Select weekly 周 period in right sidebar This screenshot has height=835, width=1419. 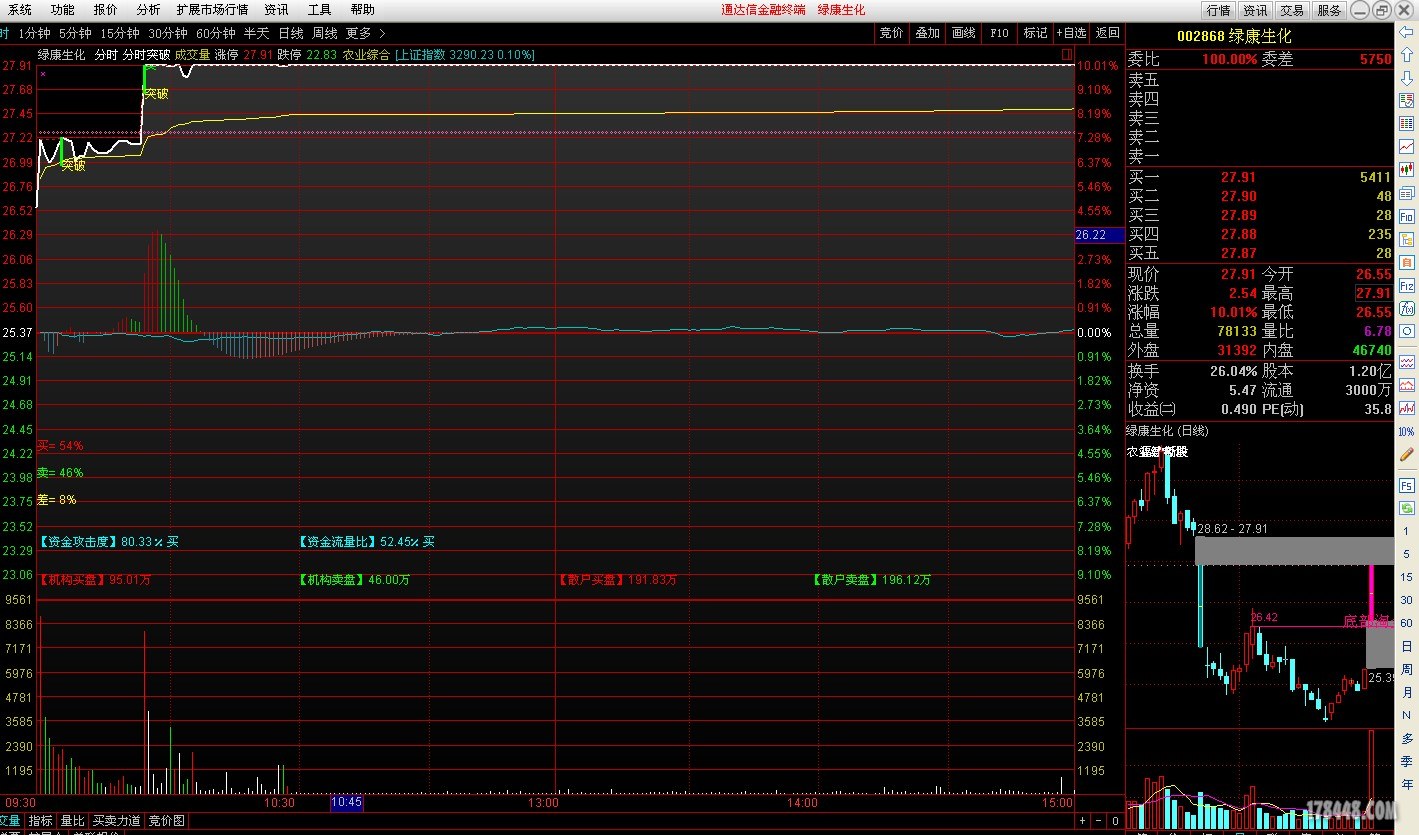tap(1407, 669)
